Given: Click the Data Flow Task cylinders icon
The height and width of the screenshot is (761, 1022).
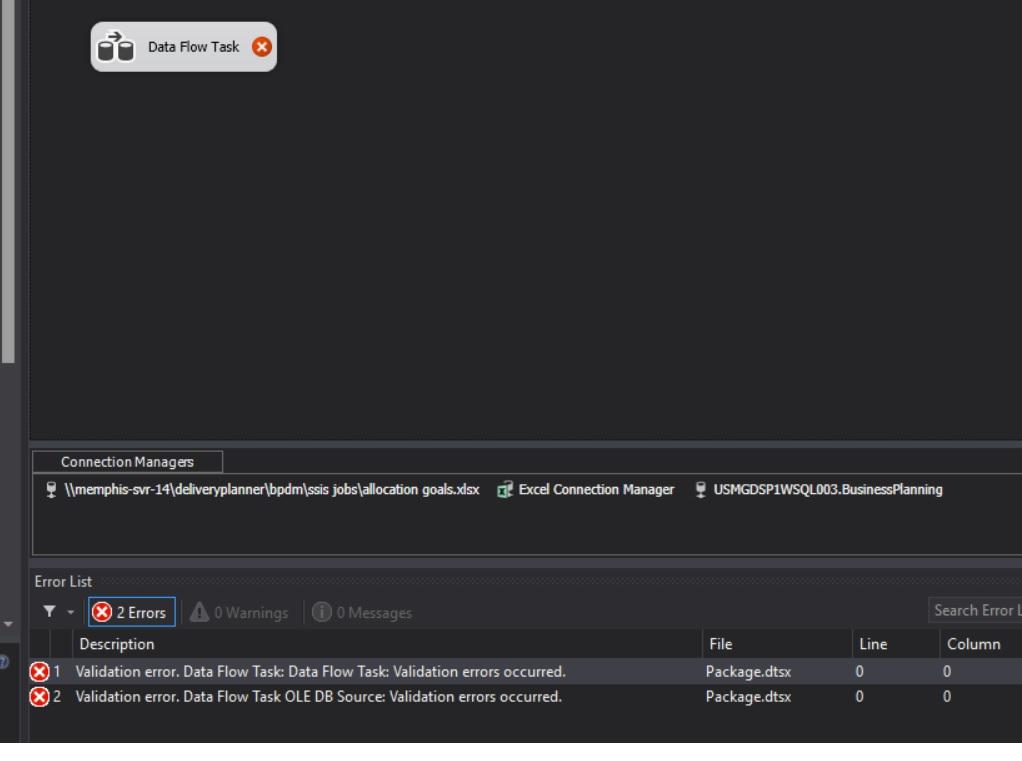Looking at the screenshot, I should pos(115,47).
